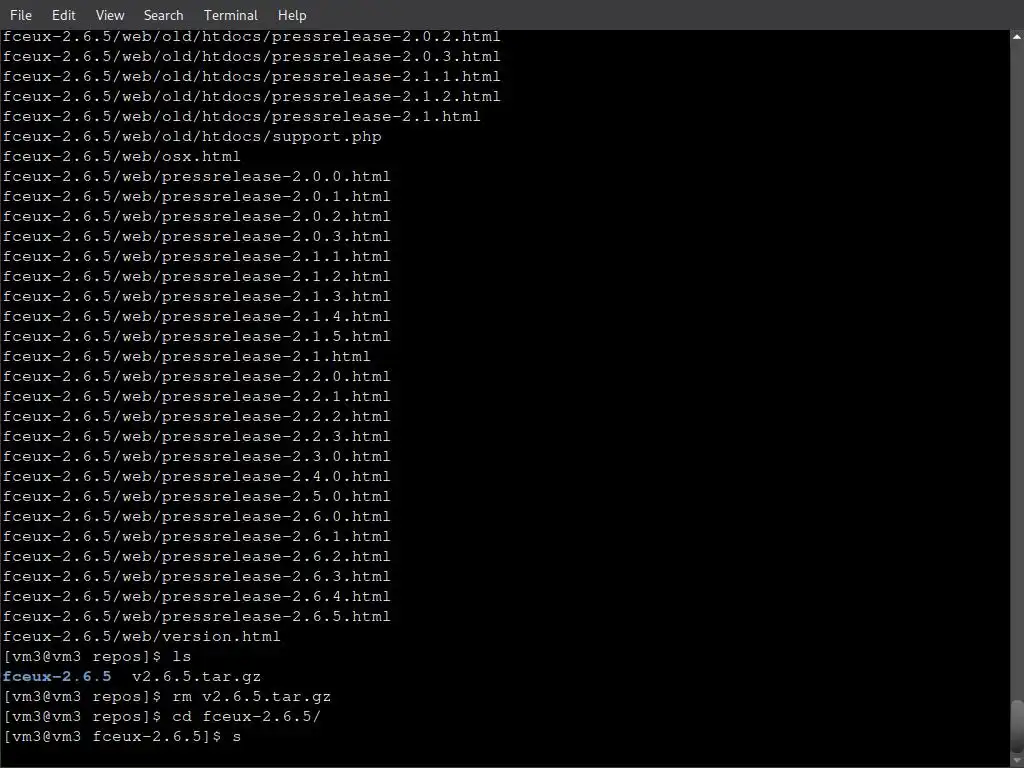
Task: Click the line htdocs/pressrelease-2.0.3.html
Action: coord(251,57)
